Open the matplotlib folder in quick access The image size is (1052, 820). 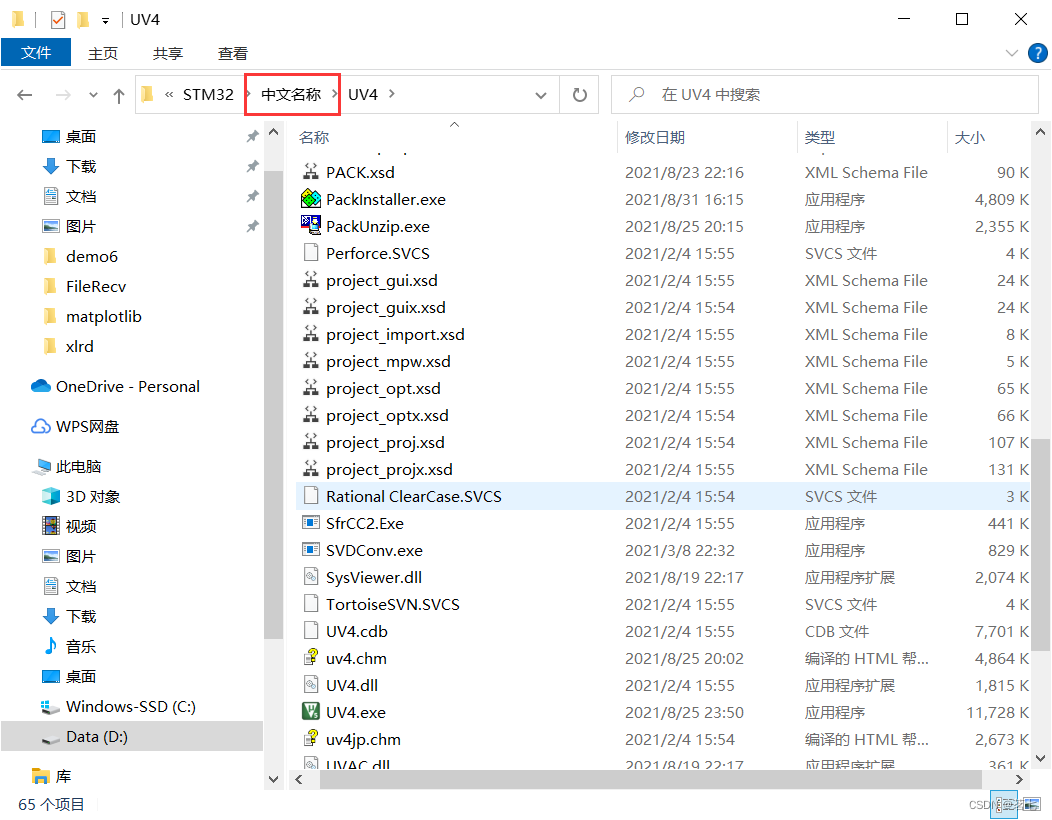pyautogui.click(x=104, y=316)
